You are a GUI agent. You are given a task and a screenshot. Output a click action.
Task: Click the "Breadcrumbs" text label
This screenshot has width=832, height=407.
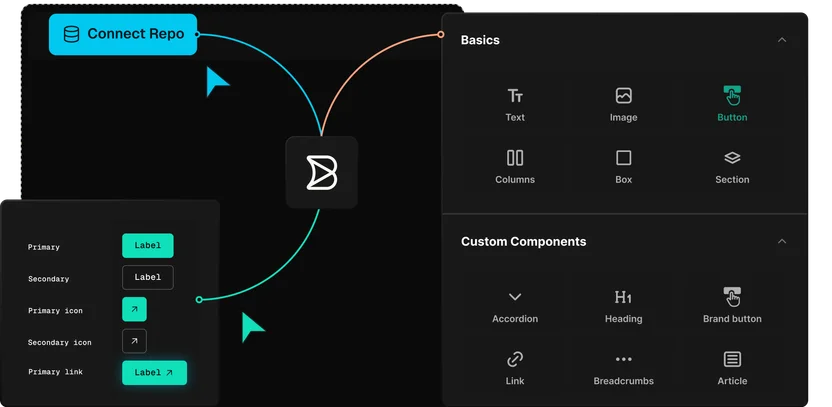pos(623,381)
